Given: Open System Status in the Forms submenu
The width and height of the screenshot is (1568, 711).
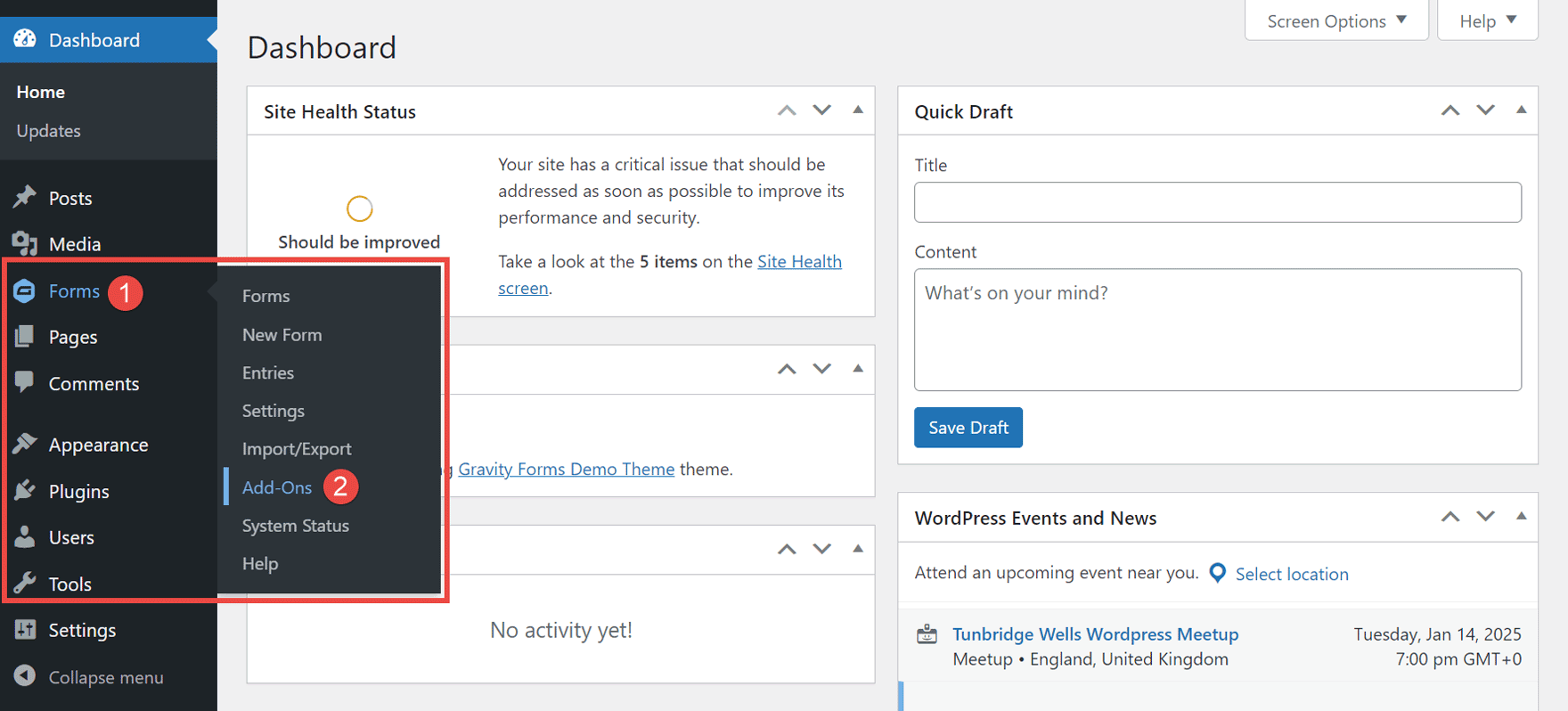Looking at the screenshot, I should coord(296,526).
